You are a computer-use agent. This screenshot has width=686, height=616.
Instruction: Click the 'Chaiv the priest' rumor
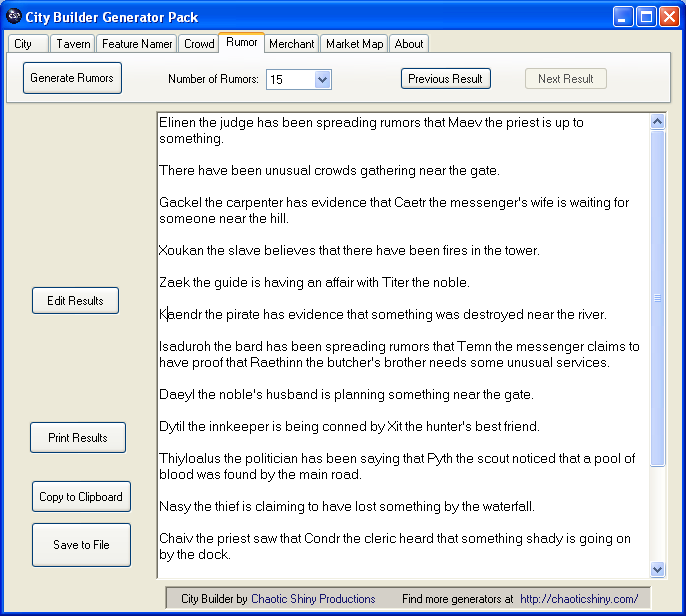[395, 546]
